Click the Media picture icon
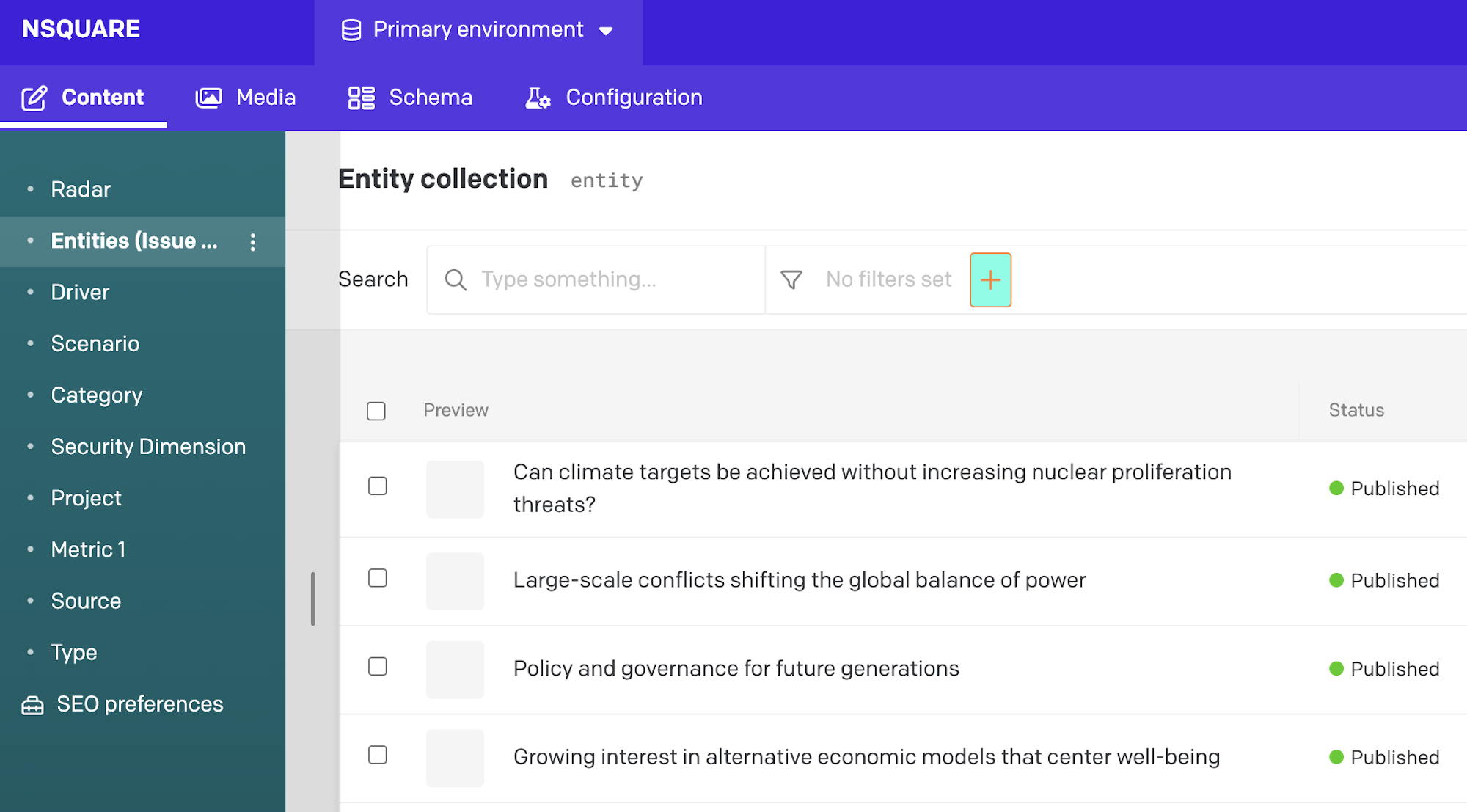This screenshot has width=1467, height=812. tap(209, 98)
